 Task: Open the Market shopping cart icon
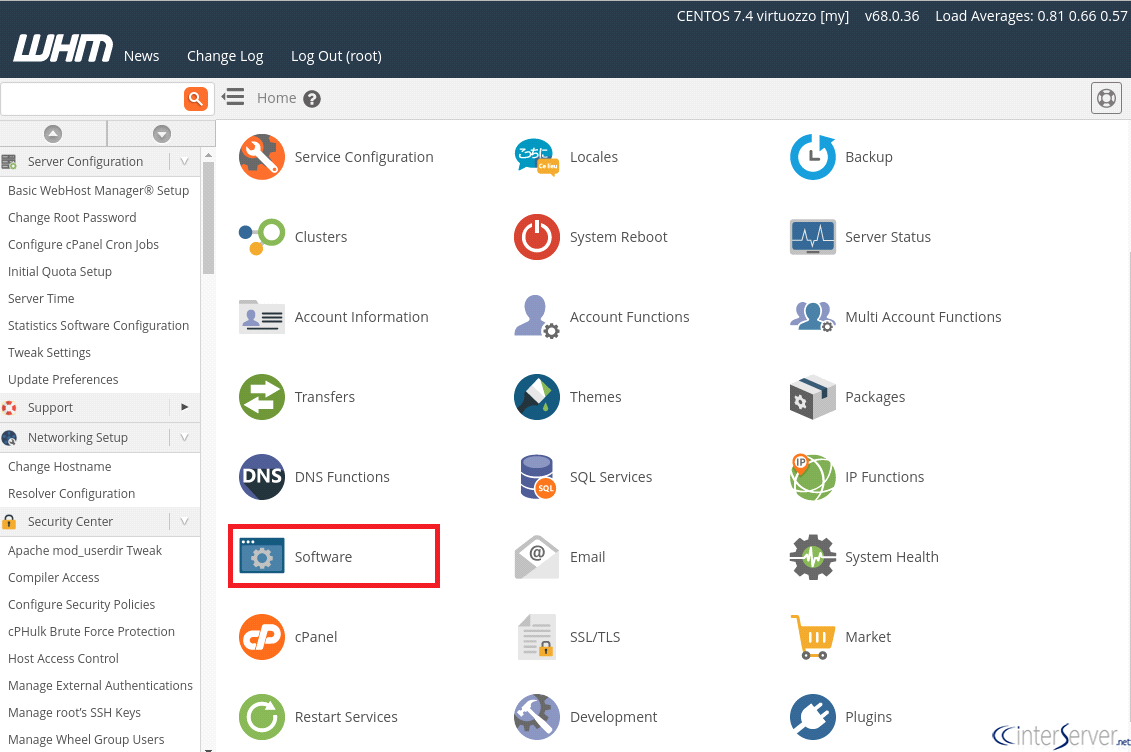click(x=813, y=637)
